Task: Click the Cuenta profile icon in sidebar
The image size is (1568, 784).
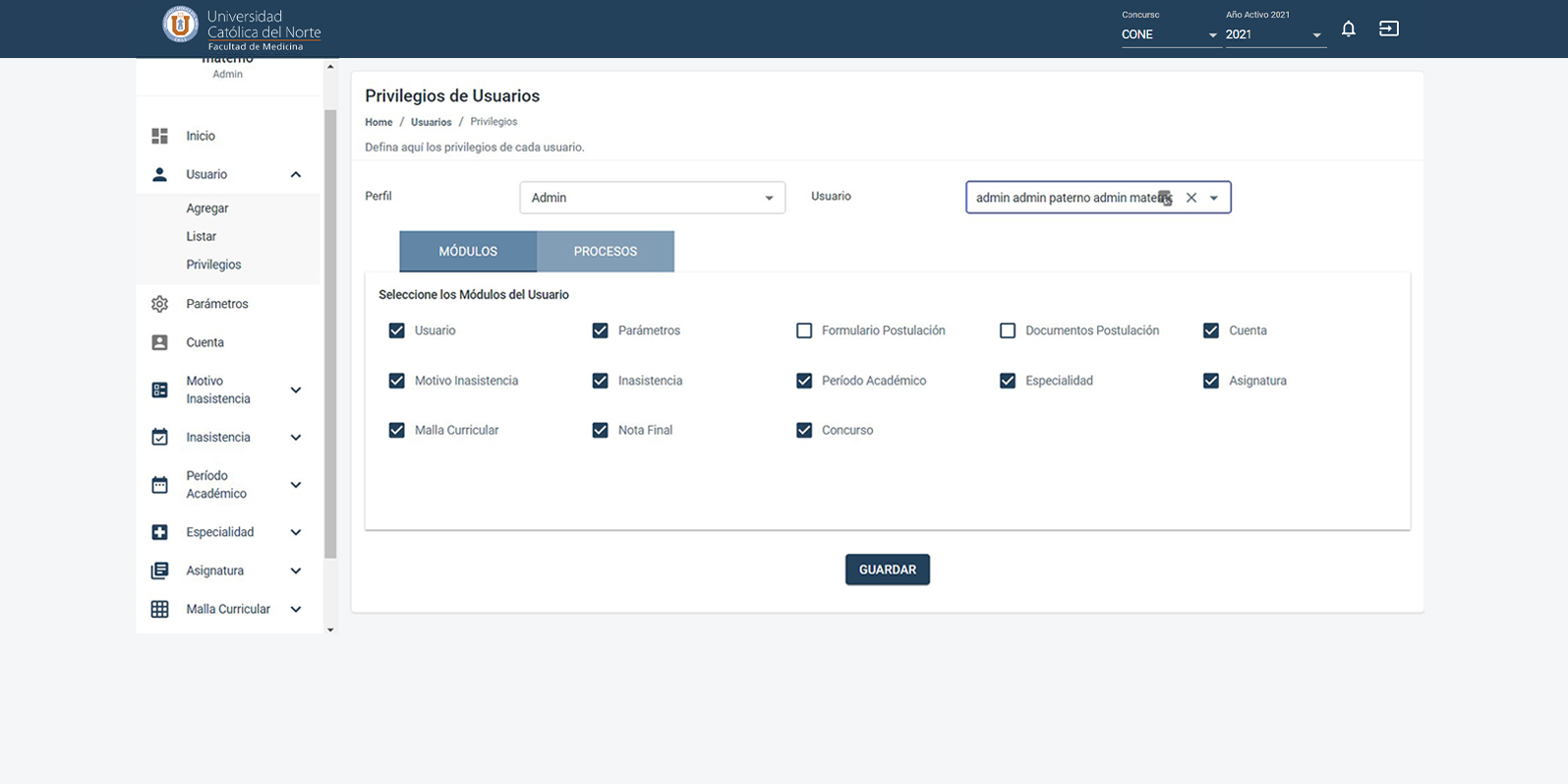Action: [159, 342]
